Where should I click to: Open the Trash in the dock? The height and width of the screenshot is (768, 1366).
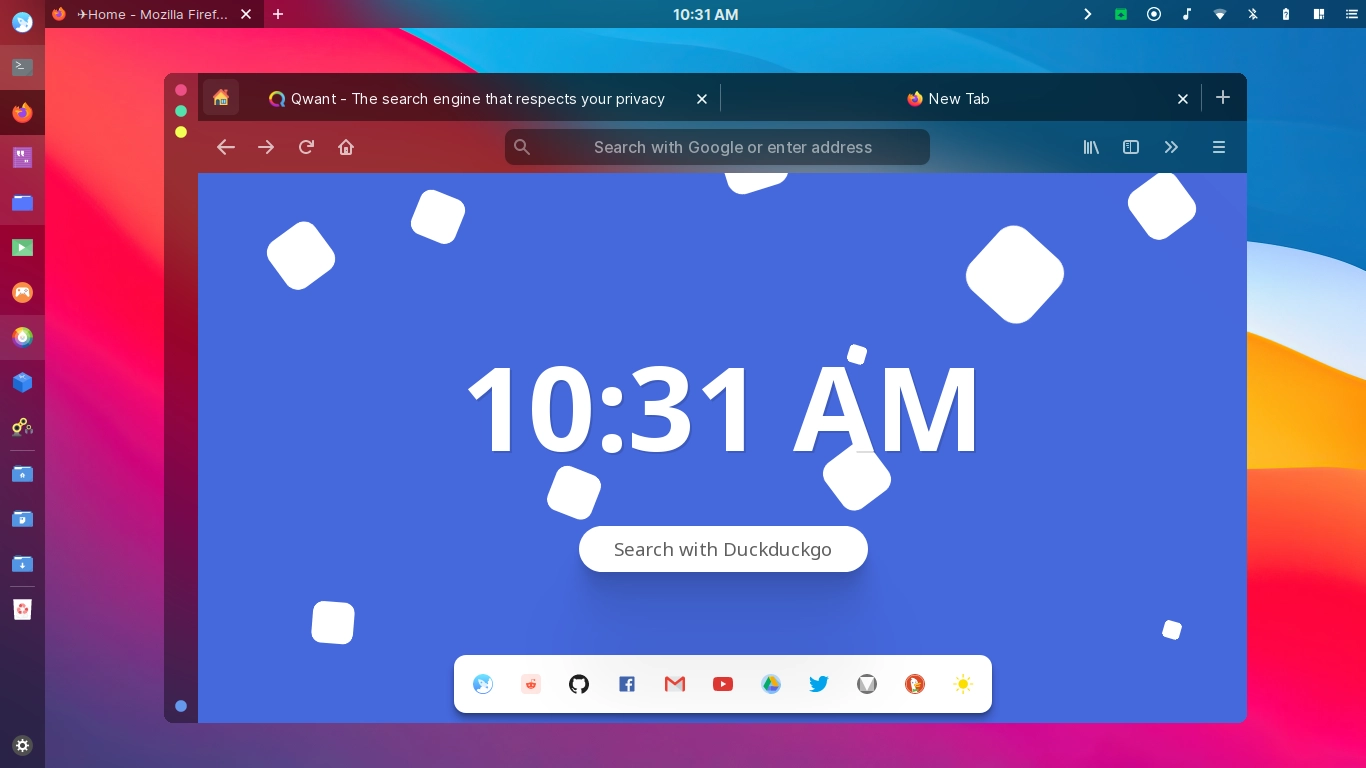coord(22,609)
